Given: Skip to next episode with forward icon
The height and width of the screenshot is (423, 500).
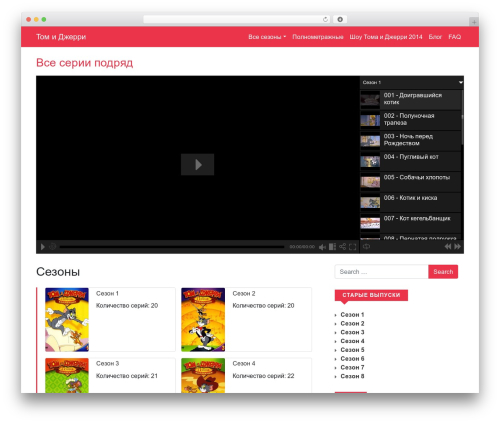Looking at the screenshot, I should coord(457,246).
